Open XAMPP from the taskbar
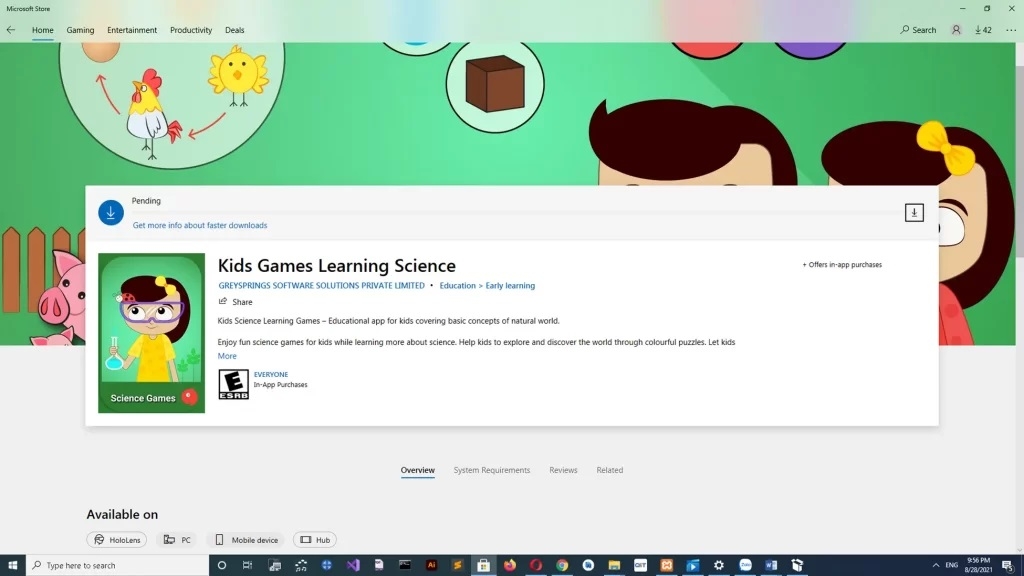Viewport: 1024px width, 576px height. coord(666,565)
